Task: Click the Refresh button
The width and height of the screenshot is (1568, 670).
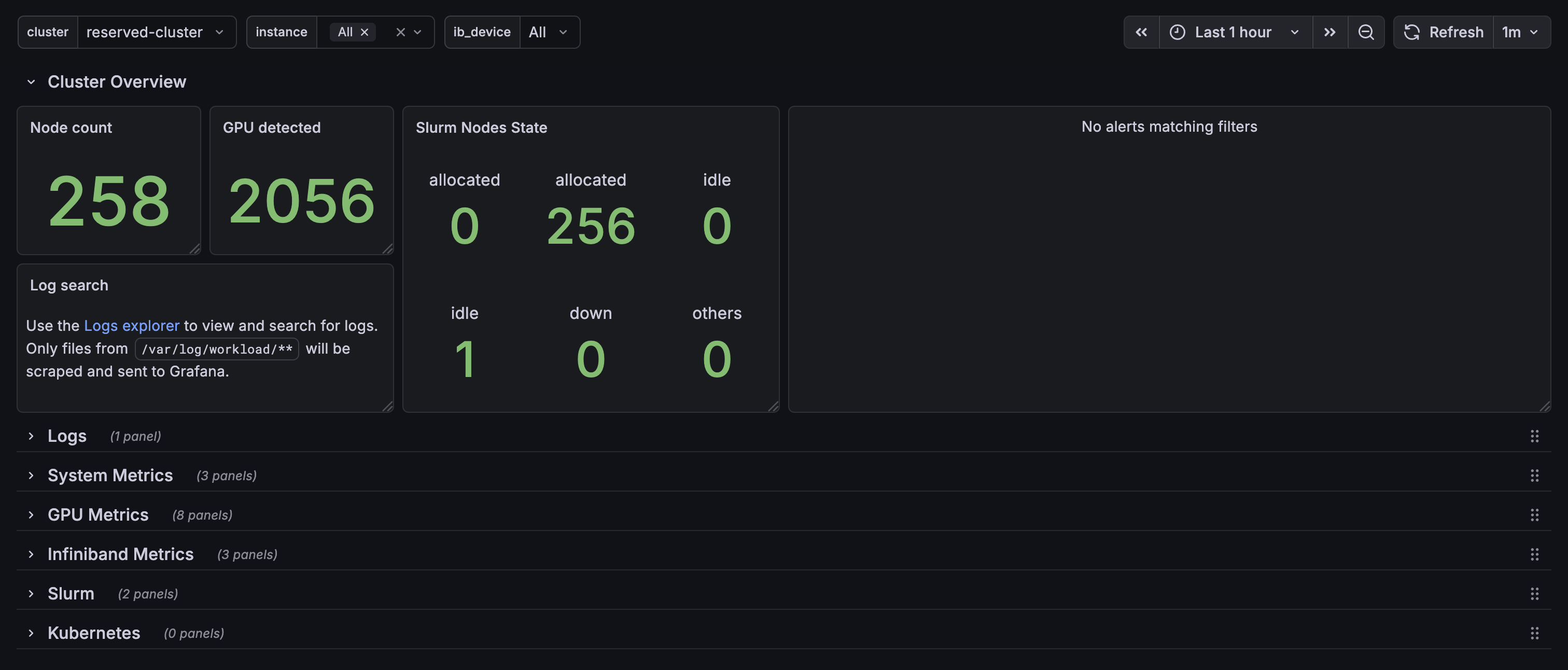Action: click(1443, 32)
